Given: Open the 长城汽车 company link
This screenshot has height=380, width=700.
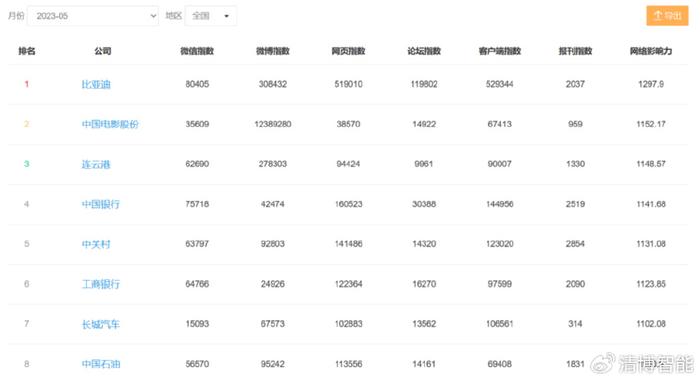Looking at the screenshot, I should tap(100, 324).
